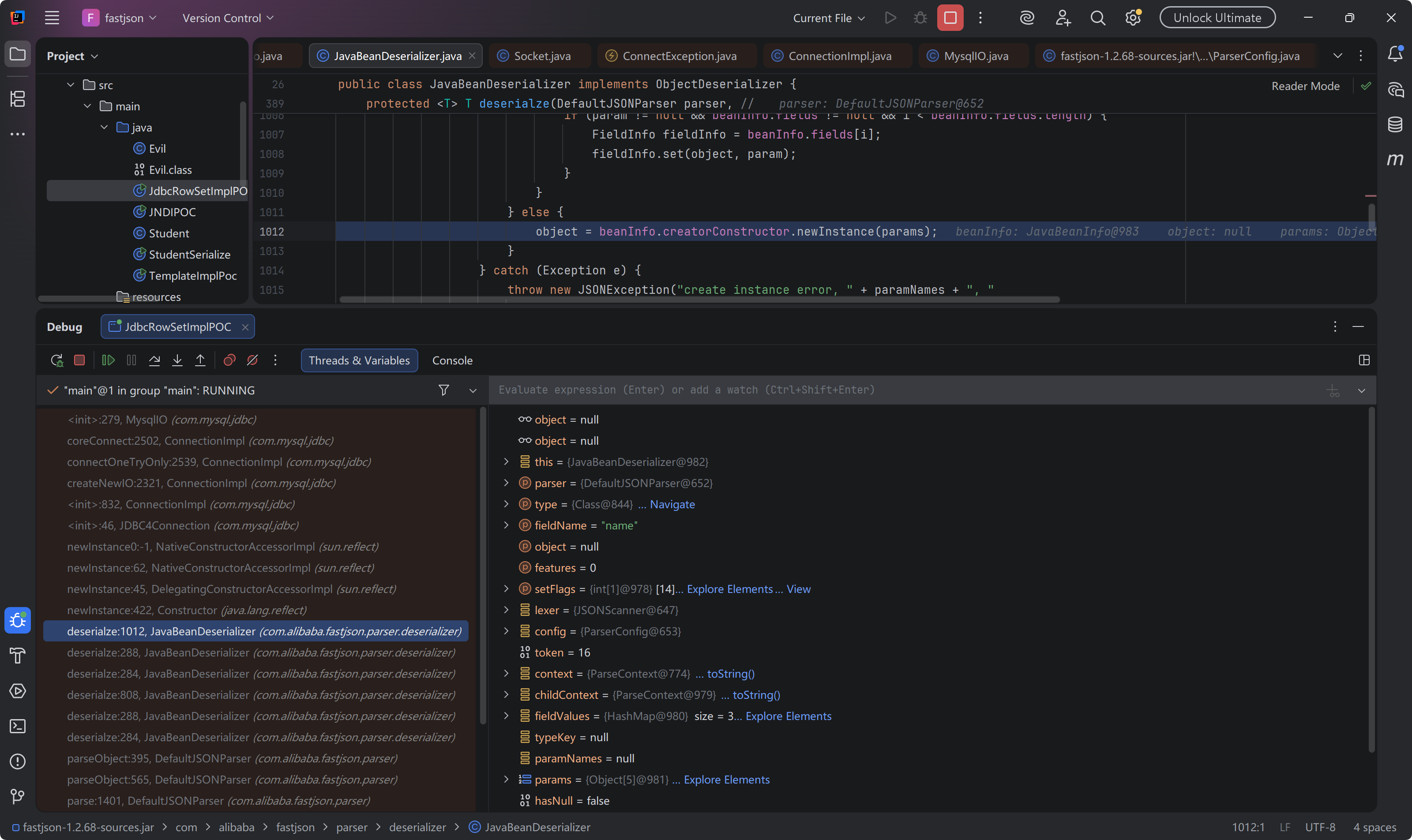Open the Services tool window icon
1412x840 pixels.
tap(18, 690)
